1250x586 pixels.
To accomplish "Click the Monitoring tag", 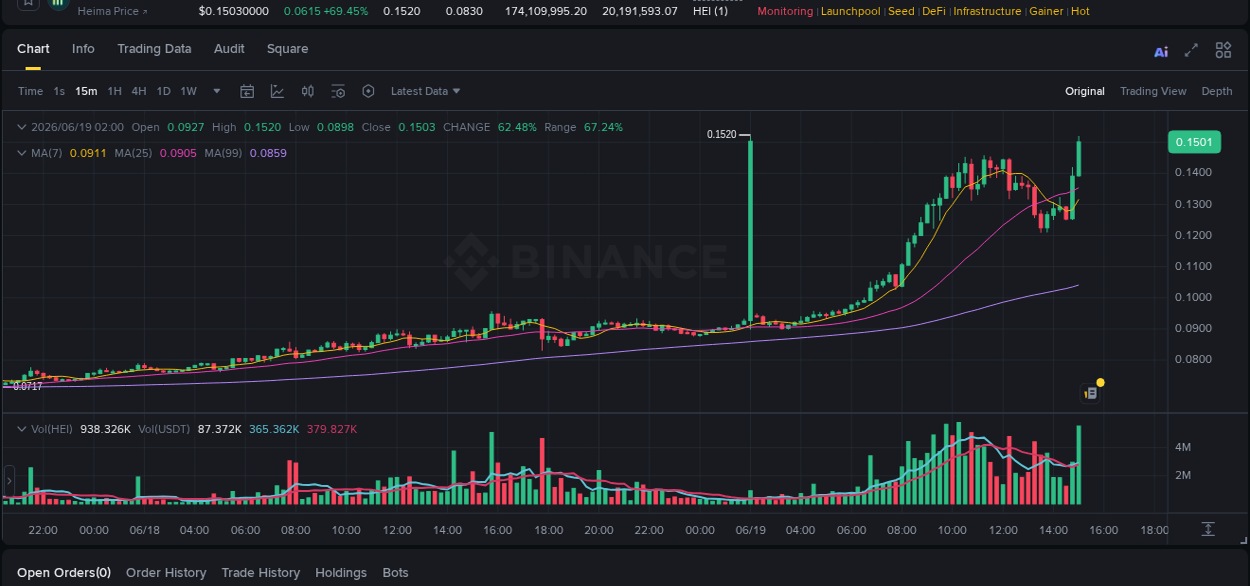I will tap(786, 11).
